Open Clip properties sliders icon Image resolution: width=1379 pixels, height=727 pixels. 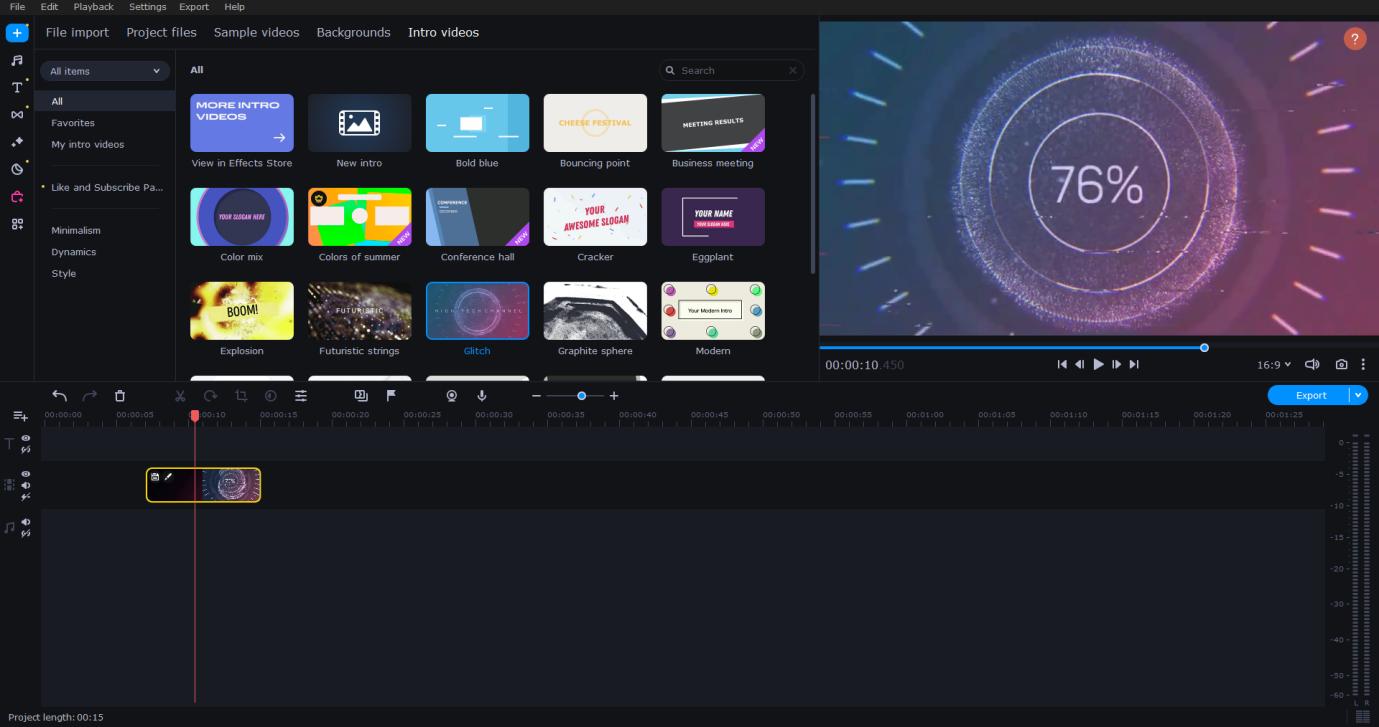(x=301, y=396)
